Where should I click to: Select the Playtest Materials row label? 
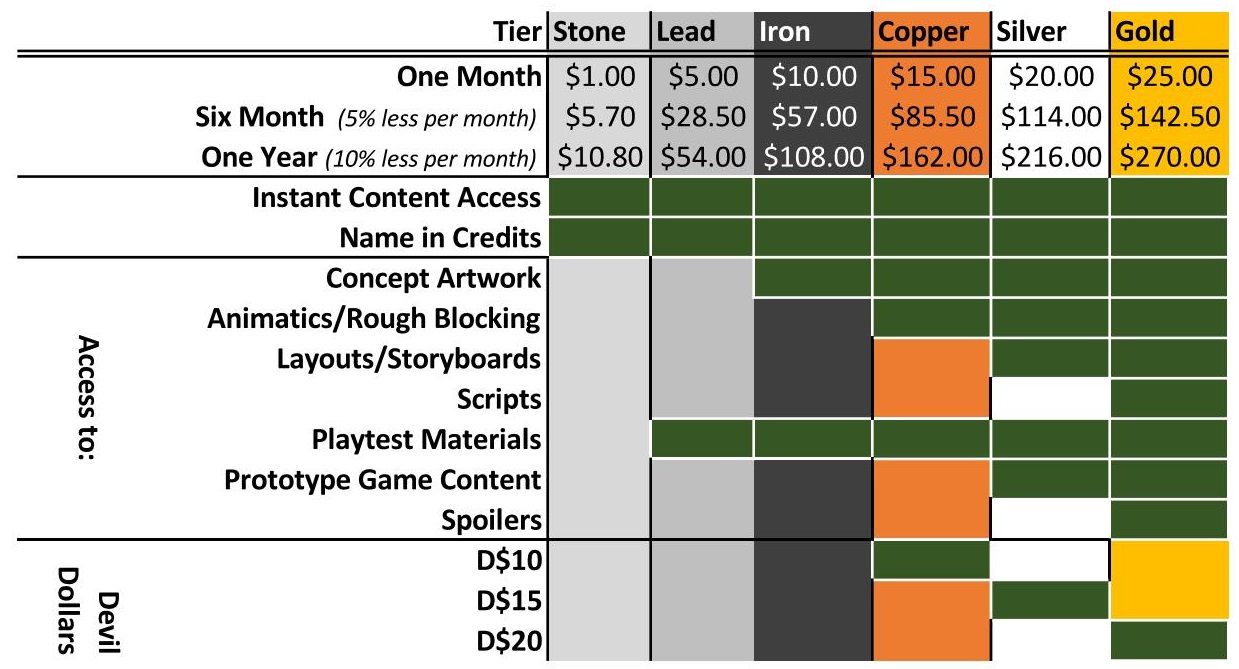[x=427, y=439]
